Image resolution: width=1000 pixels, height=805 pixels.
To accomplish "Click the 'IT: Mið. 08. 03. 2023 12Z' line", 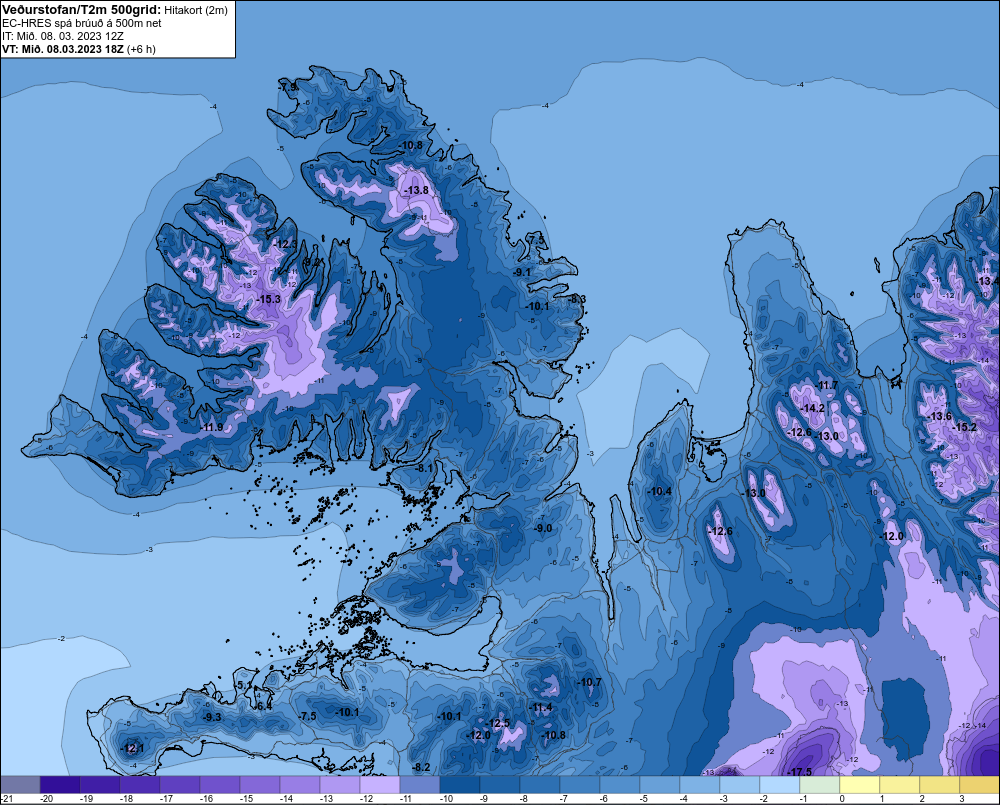I will tap(63, 36).
